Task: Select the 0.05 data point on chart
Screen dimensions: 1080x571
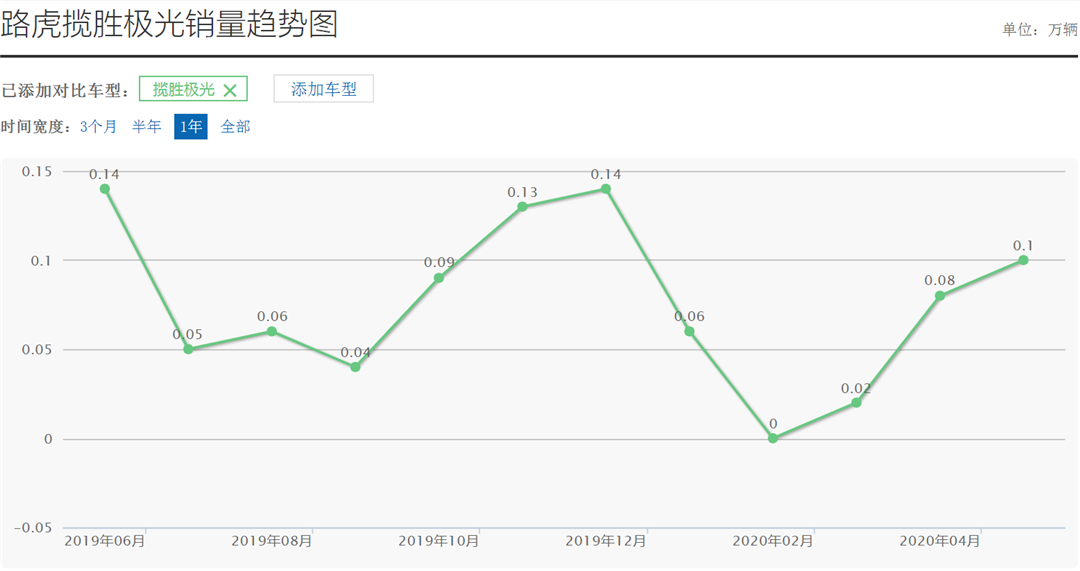Action: coord(188,349)
